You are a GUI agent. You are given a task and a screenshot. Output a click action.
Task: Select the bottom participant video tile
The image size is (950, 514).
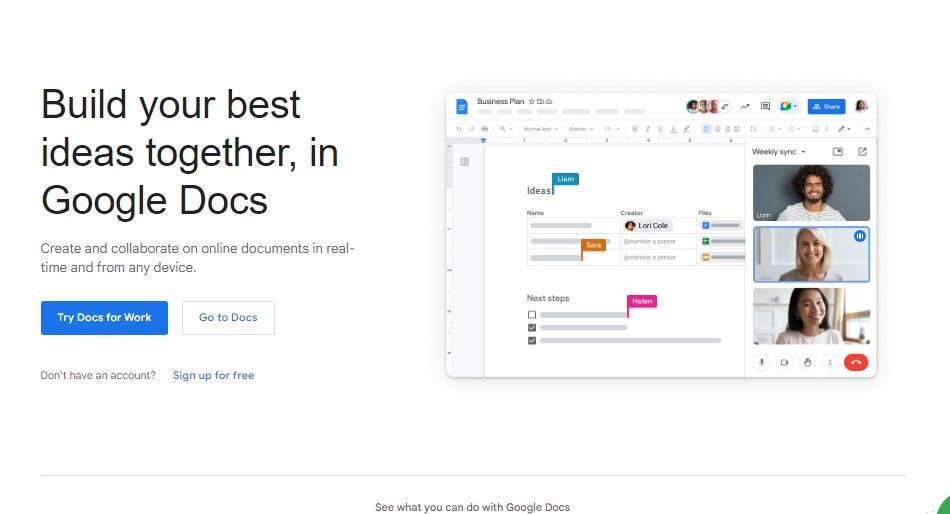811,316
